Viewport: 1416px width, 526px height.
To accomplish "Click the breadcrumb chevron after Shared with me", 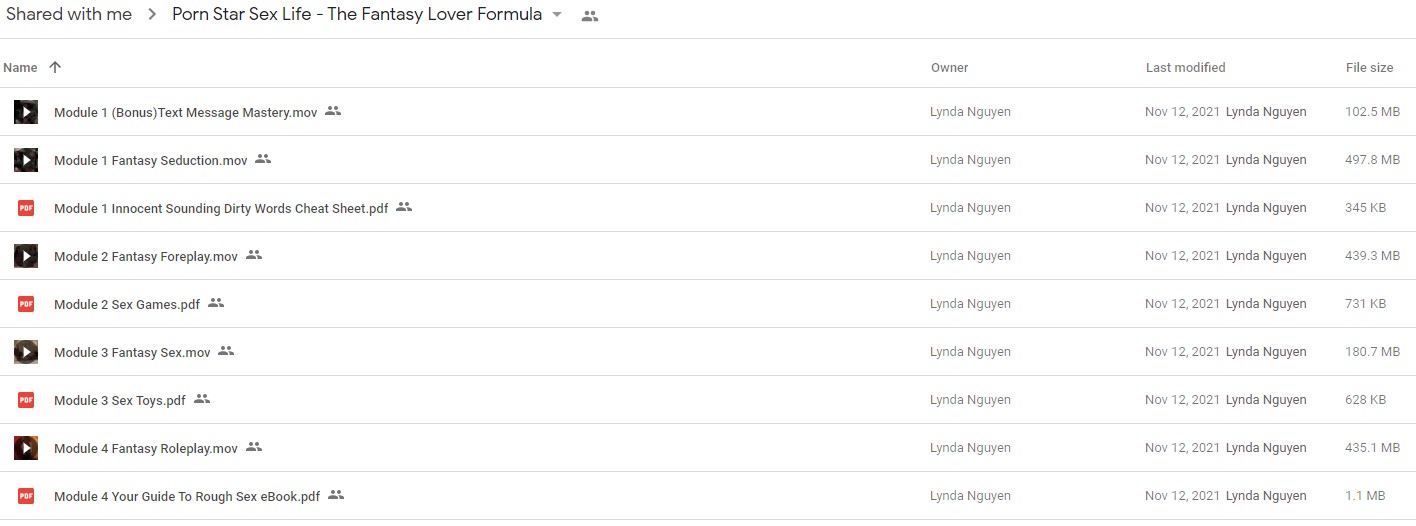I will click(x=152, y=15).
